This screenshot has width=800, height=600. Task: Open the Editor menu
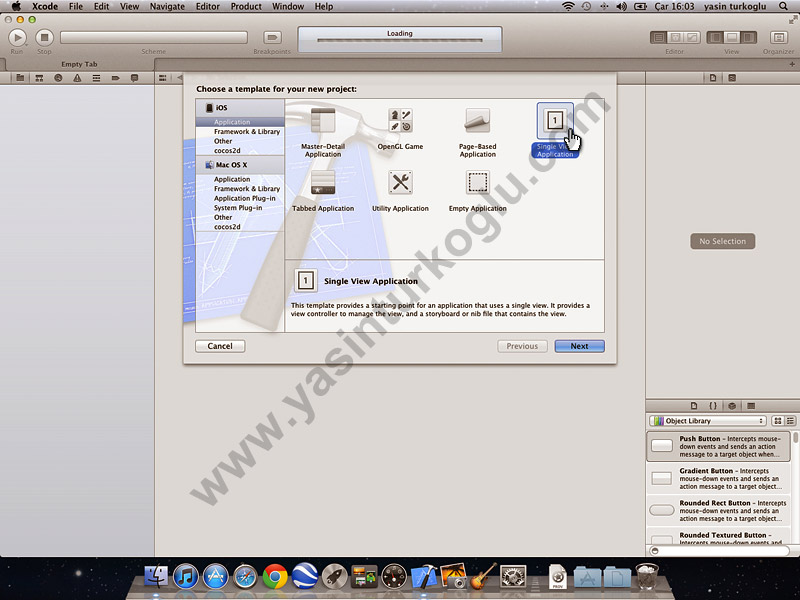pos(208,6)
